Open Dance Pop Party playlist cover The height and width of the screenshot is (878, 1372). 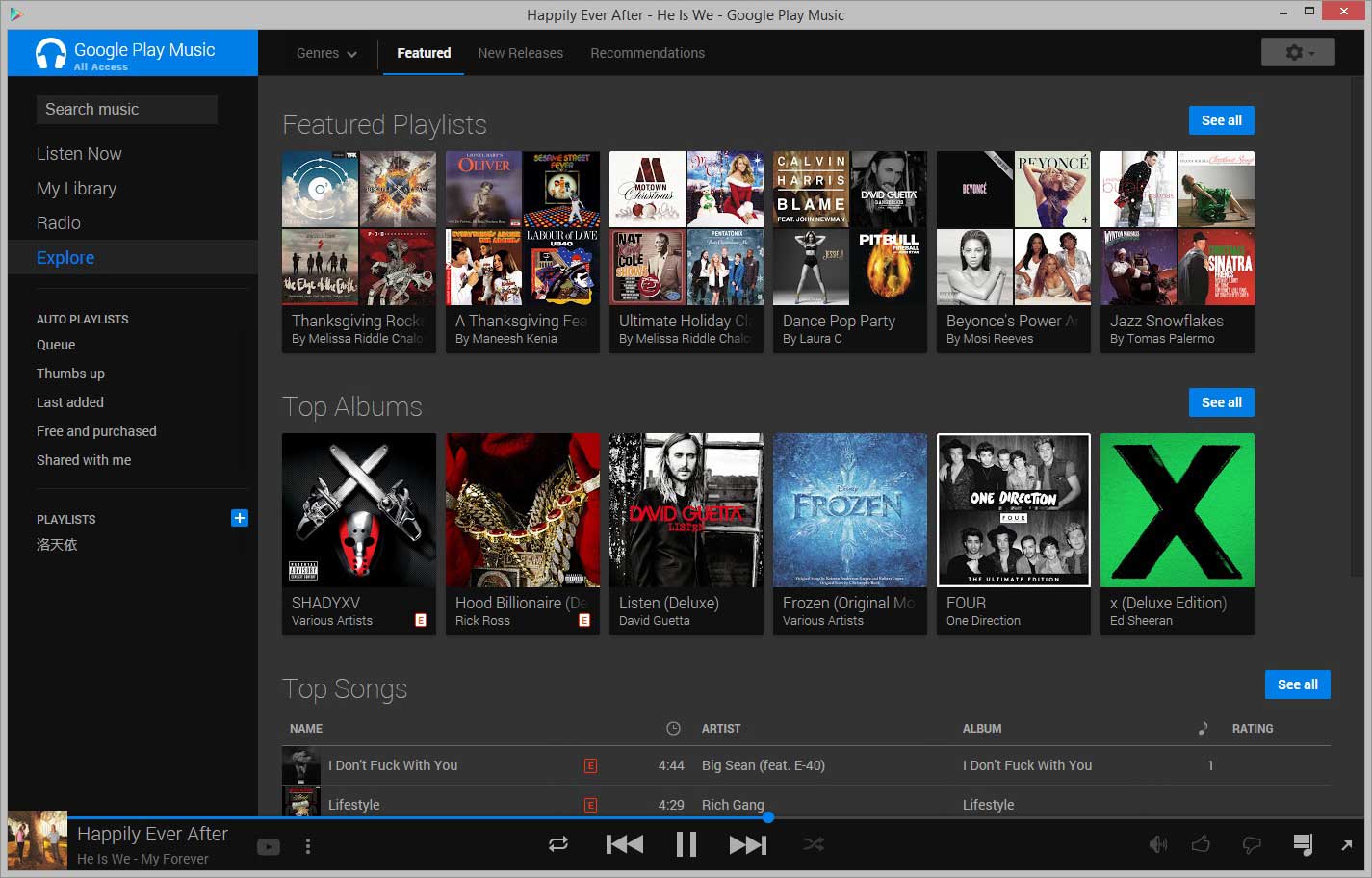click(850, 228)
